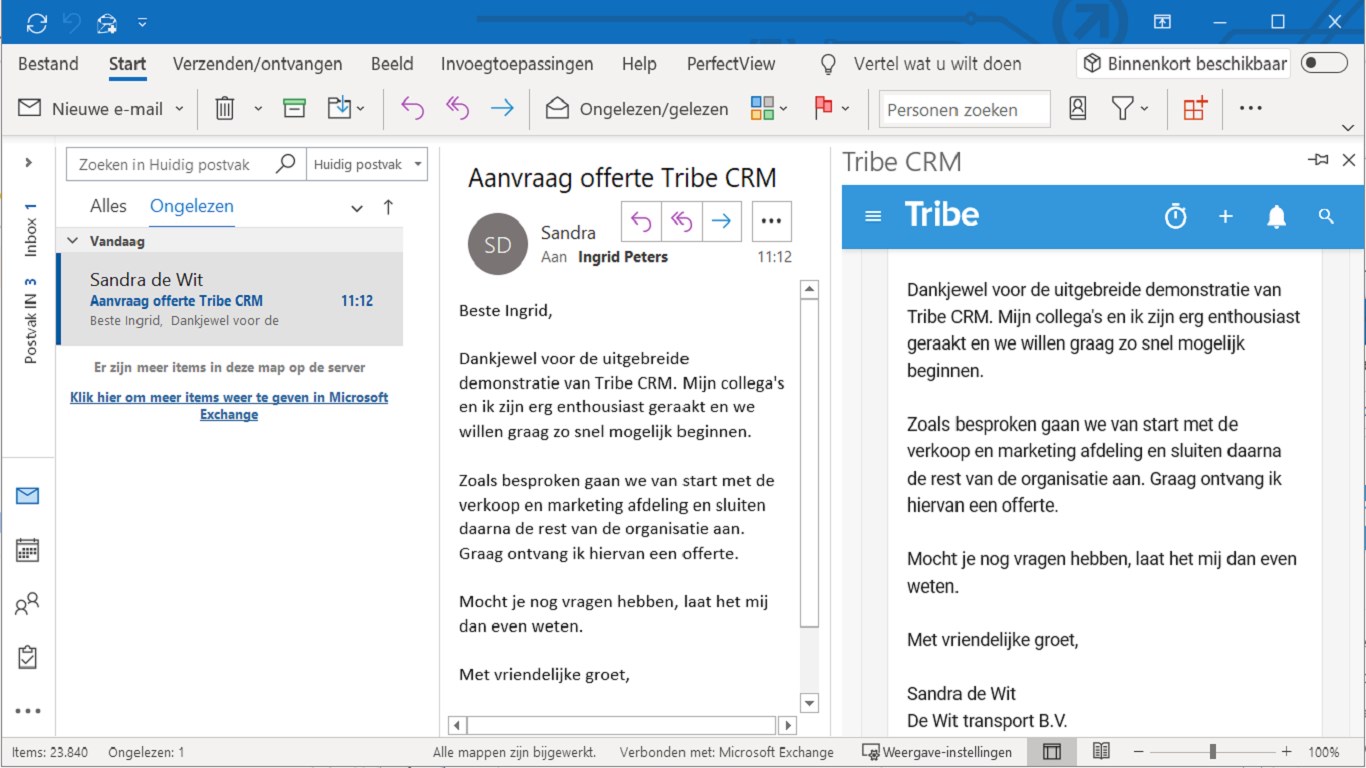1366x768 pixels.
Task: Collapse the Vandaag group
Action: (72, 241)
